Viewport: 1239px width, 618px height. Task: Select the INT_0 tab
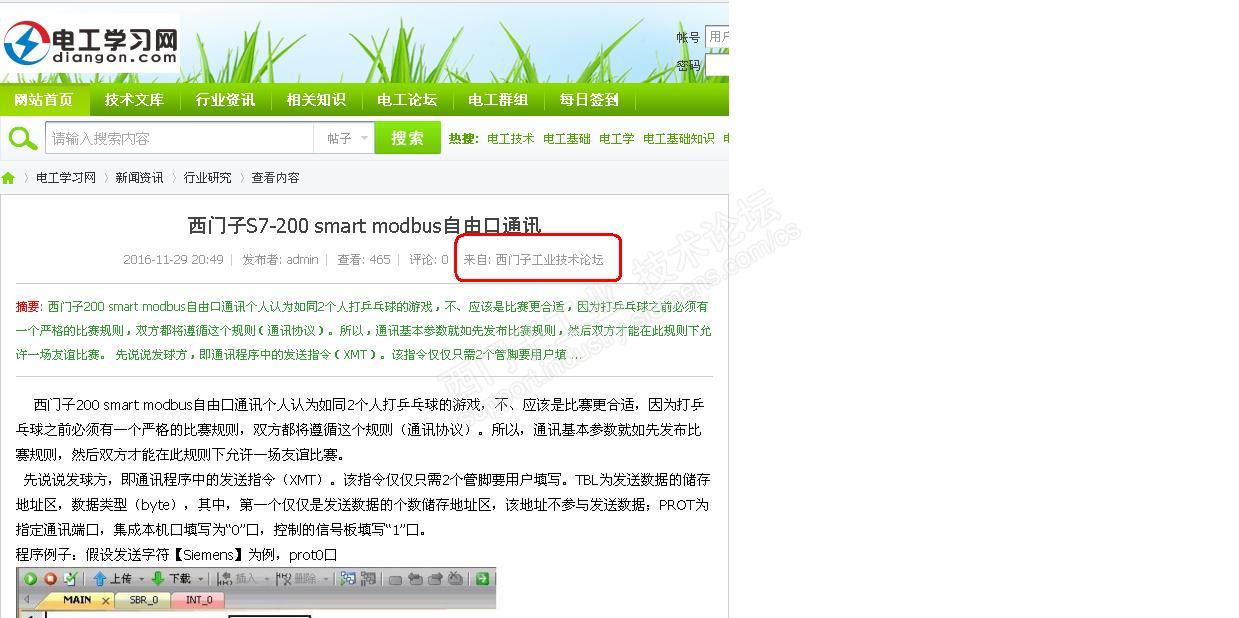[x=199, y=600]
